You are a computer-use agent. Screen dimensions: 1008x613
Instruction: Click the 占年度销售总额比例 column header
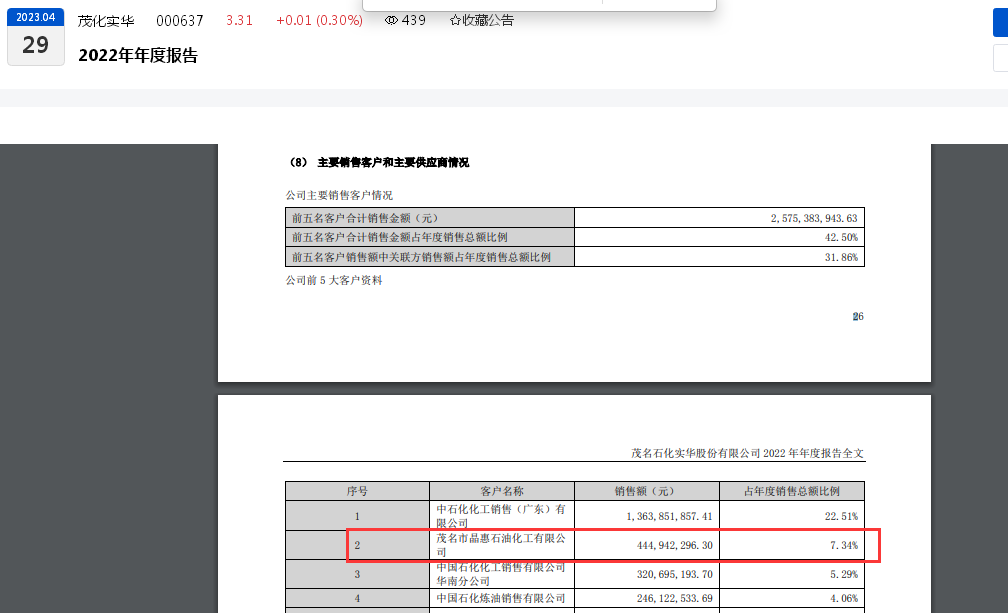coord(792,492)
